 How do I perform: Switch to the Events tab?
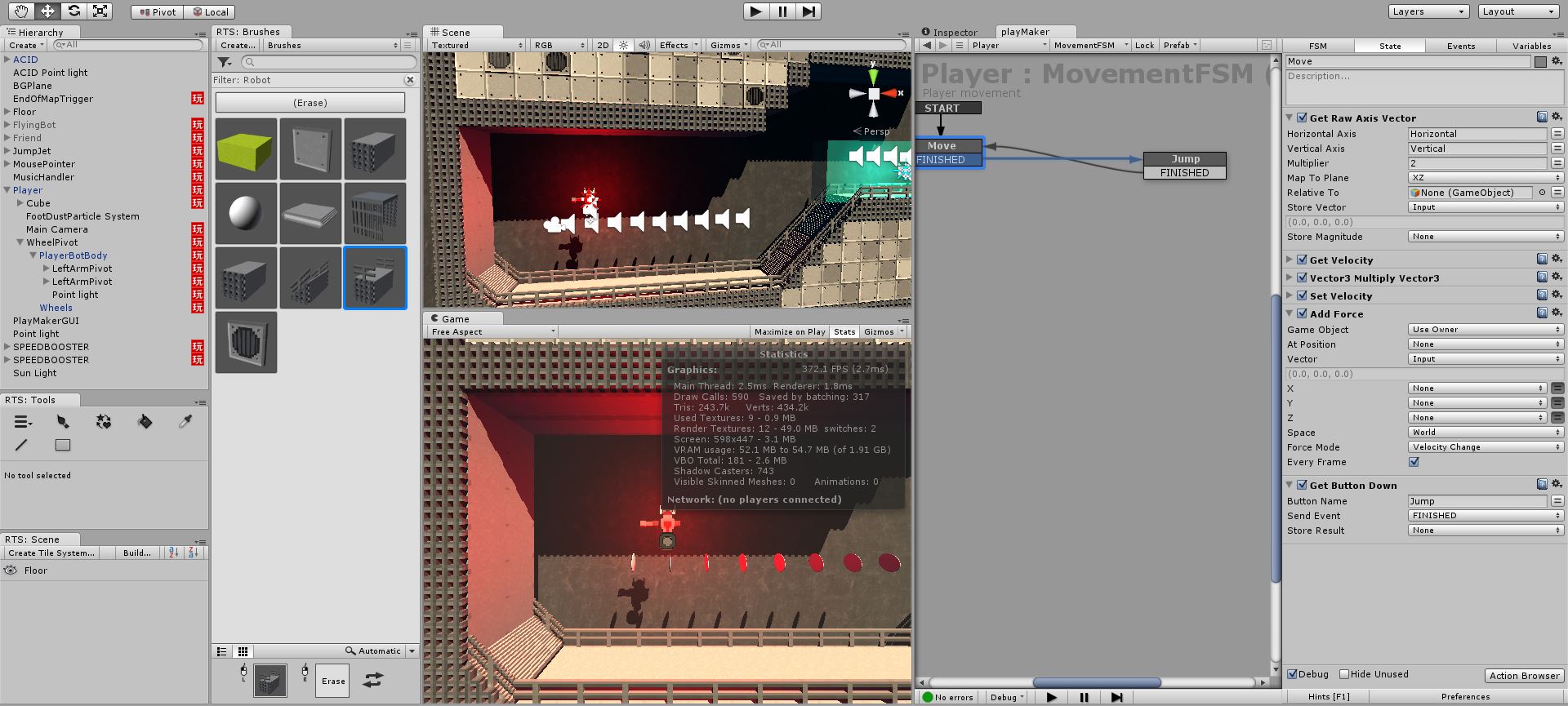tap(1460, 47)
